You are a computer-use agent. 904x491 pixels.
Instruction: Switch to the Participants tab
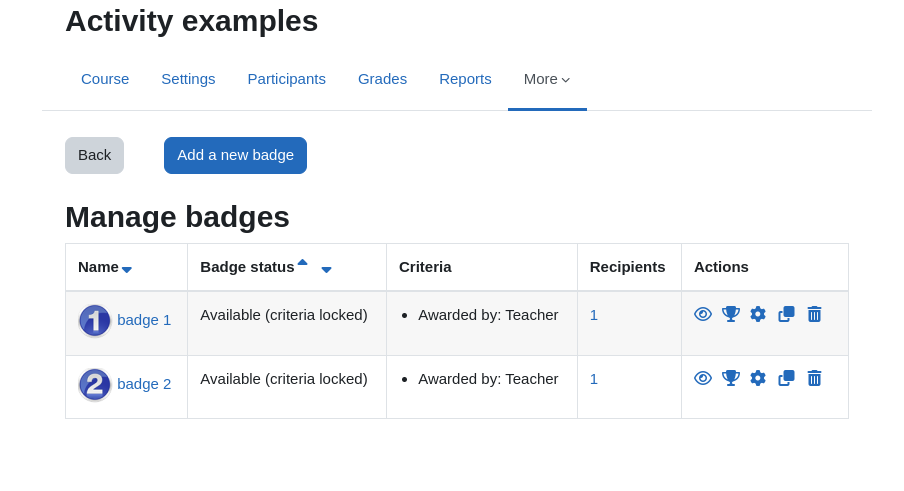[x=287, y=79]
